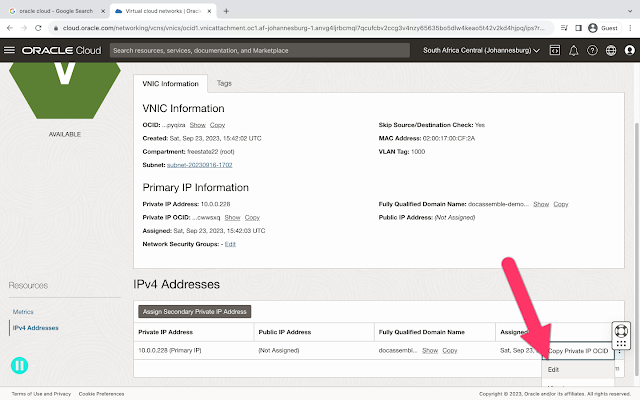The height and width of the screenshot is (400, 640).
Task: Open the Oracle Cloud navigation hamburger menu
Action: click(9, 50)
